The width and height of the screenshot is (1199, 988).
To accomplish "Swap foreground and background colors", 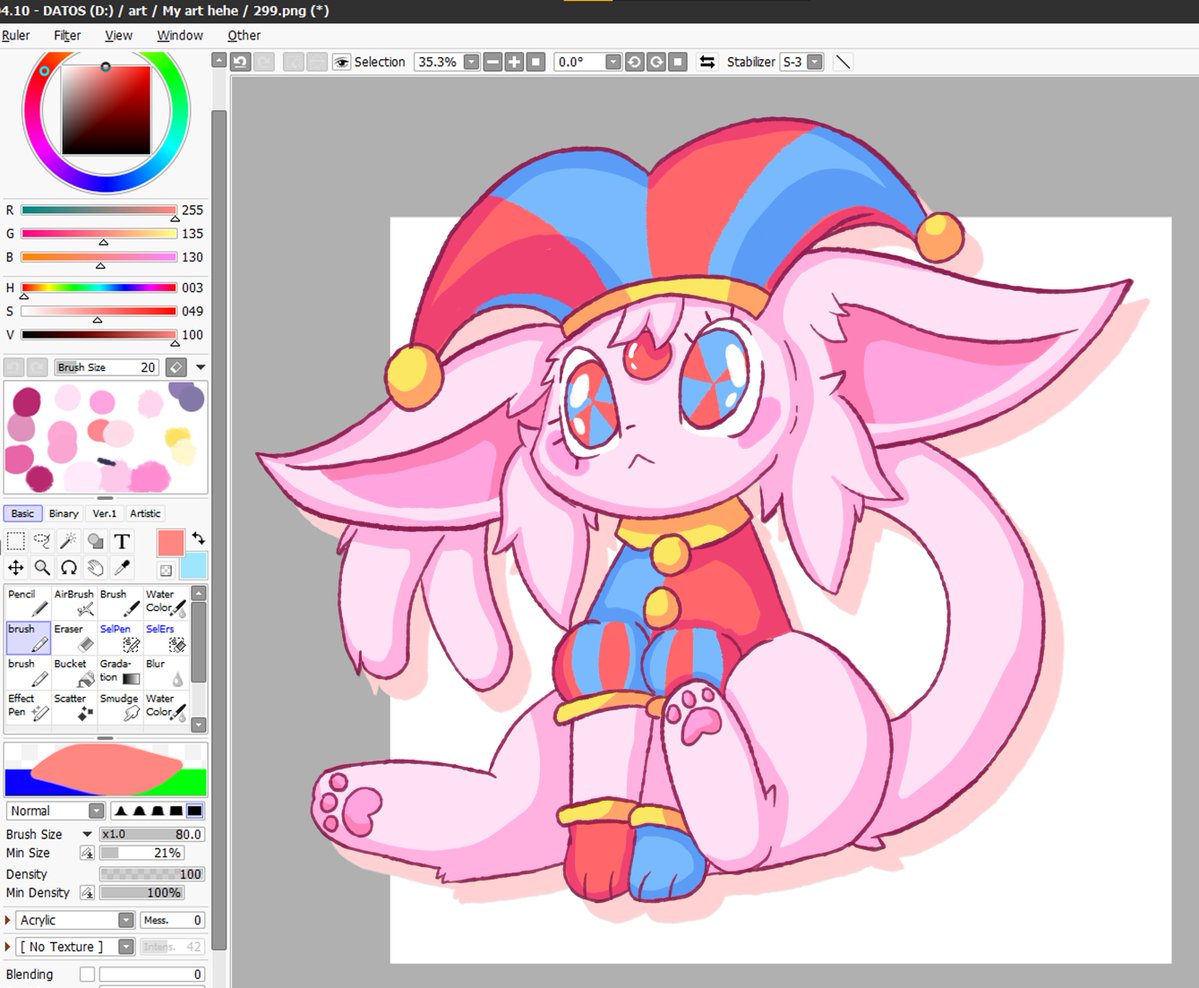I will click(198, 538).
